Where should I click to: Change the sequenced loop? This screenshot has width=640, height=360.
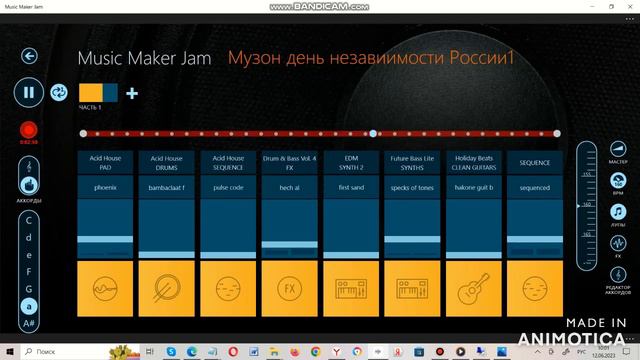pyautogui.click(x=535, y=187)
